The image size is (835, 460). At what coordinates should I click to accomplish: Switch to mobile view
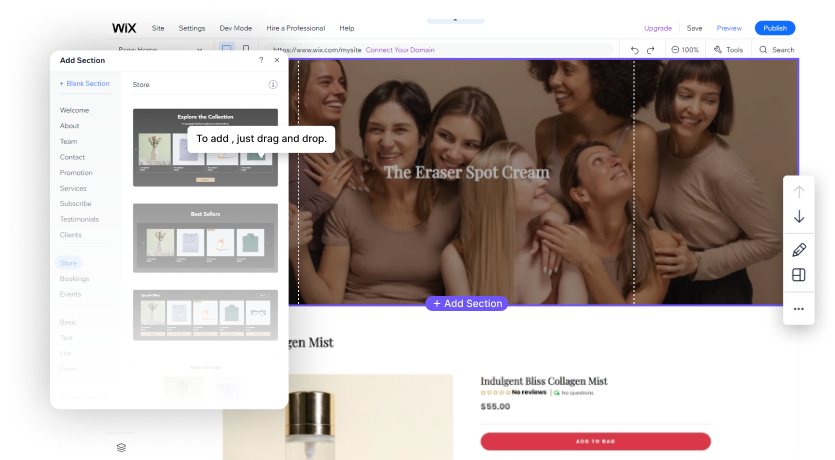coord(246,49)
